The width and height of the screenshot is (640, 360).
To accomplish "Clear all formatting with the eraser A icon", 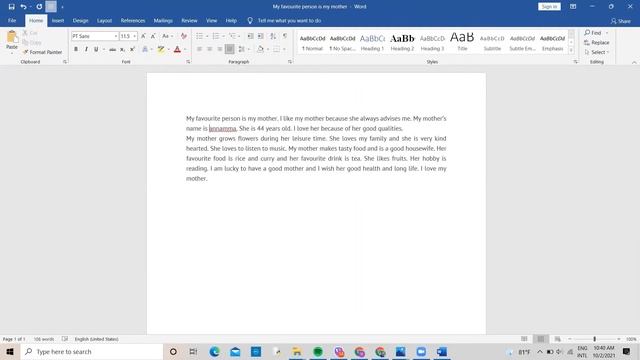I will tap(184, 36).
